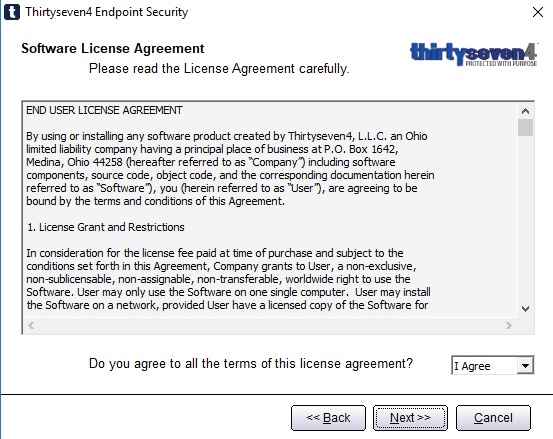553x439 pixels.
Task: Click the I Agree combo box field
Action: (x=493, y=365)
